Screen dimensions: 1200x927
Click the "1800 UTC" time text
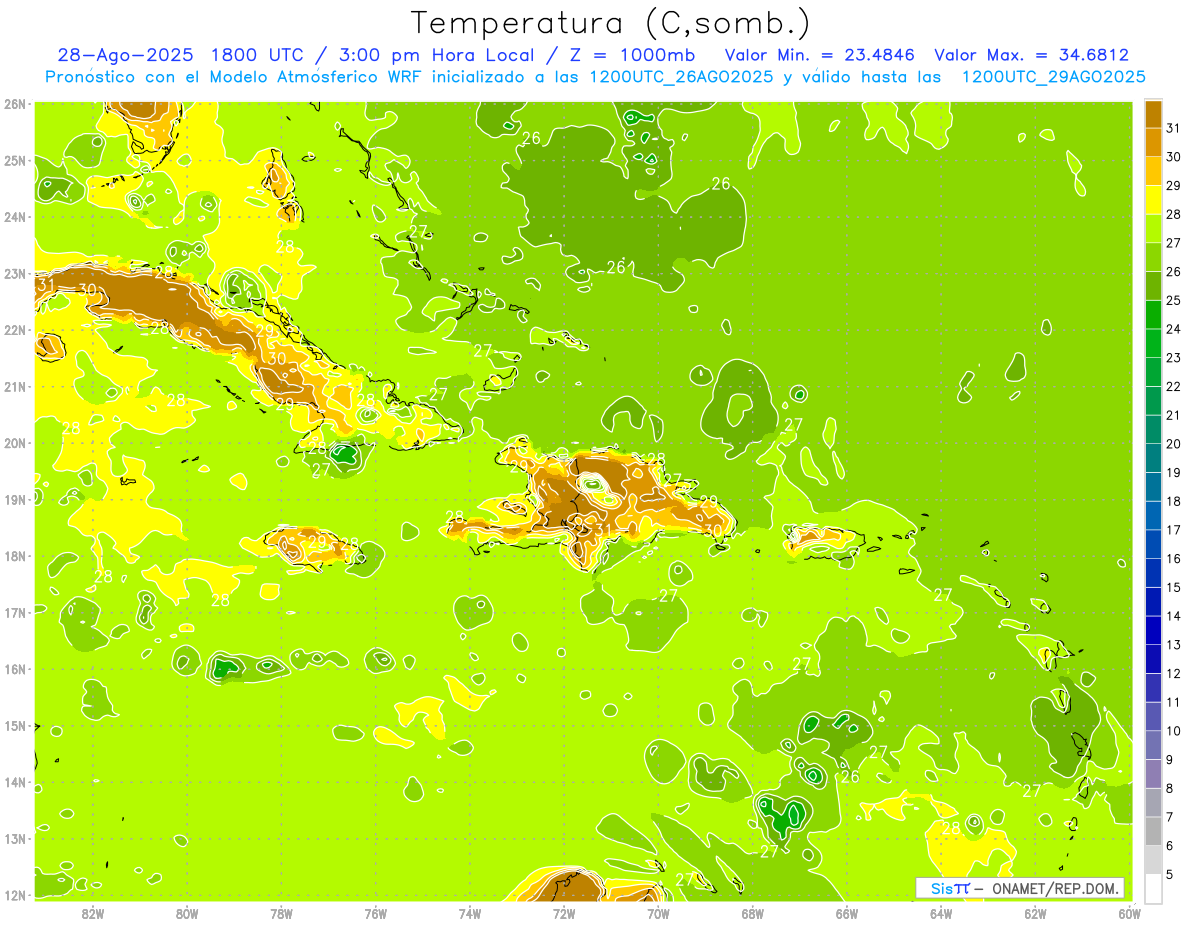click(x=260, y=55)
